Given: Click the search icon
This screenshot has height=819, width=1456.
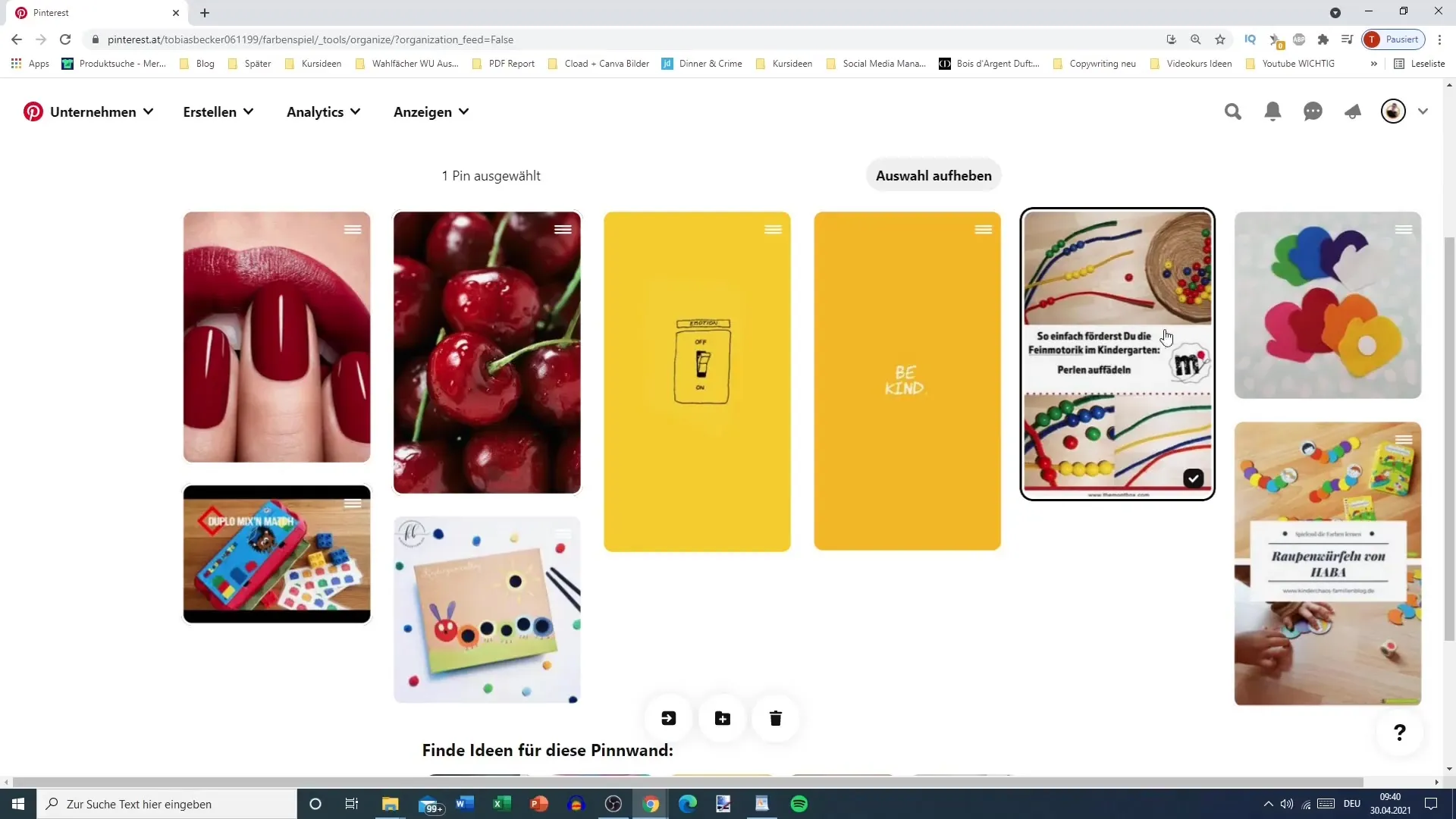Looking at the screenshot, I should click(1234, 111).
